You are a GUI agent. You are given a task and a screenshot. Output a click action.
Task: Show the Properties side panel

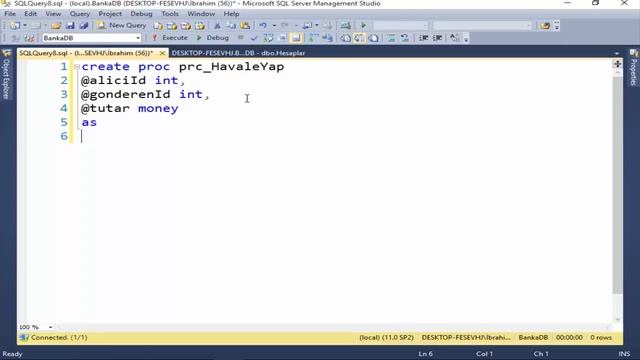pos(633,68)
